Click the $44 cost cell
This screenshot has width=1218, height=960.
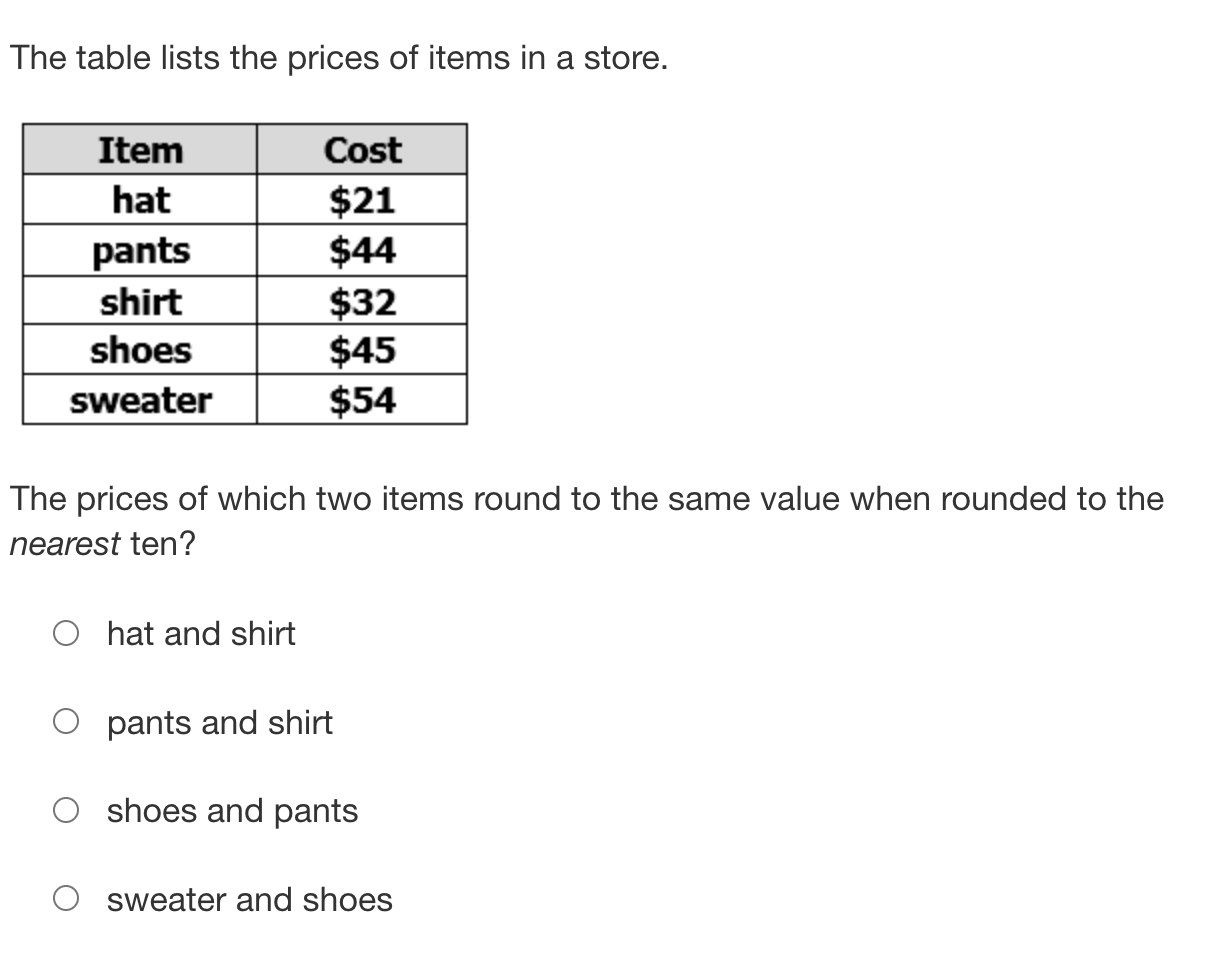pyautogui.click(x=362, y=250)
